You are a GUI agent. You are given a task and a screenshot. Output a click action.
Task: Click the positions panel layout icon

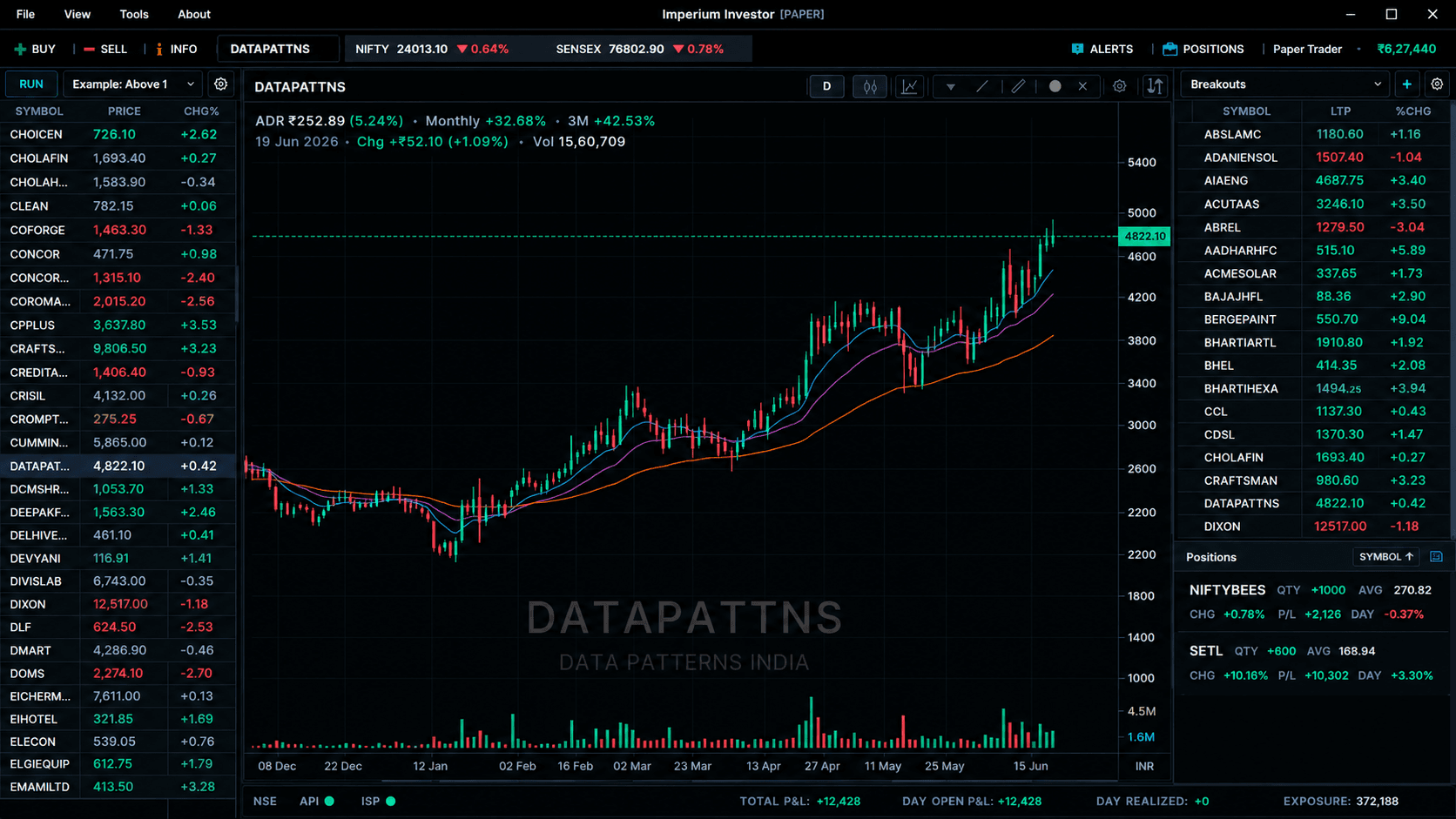click(1436, 557)
